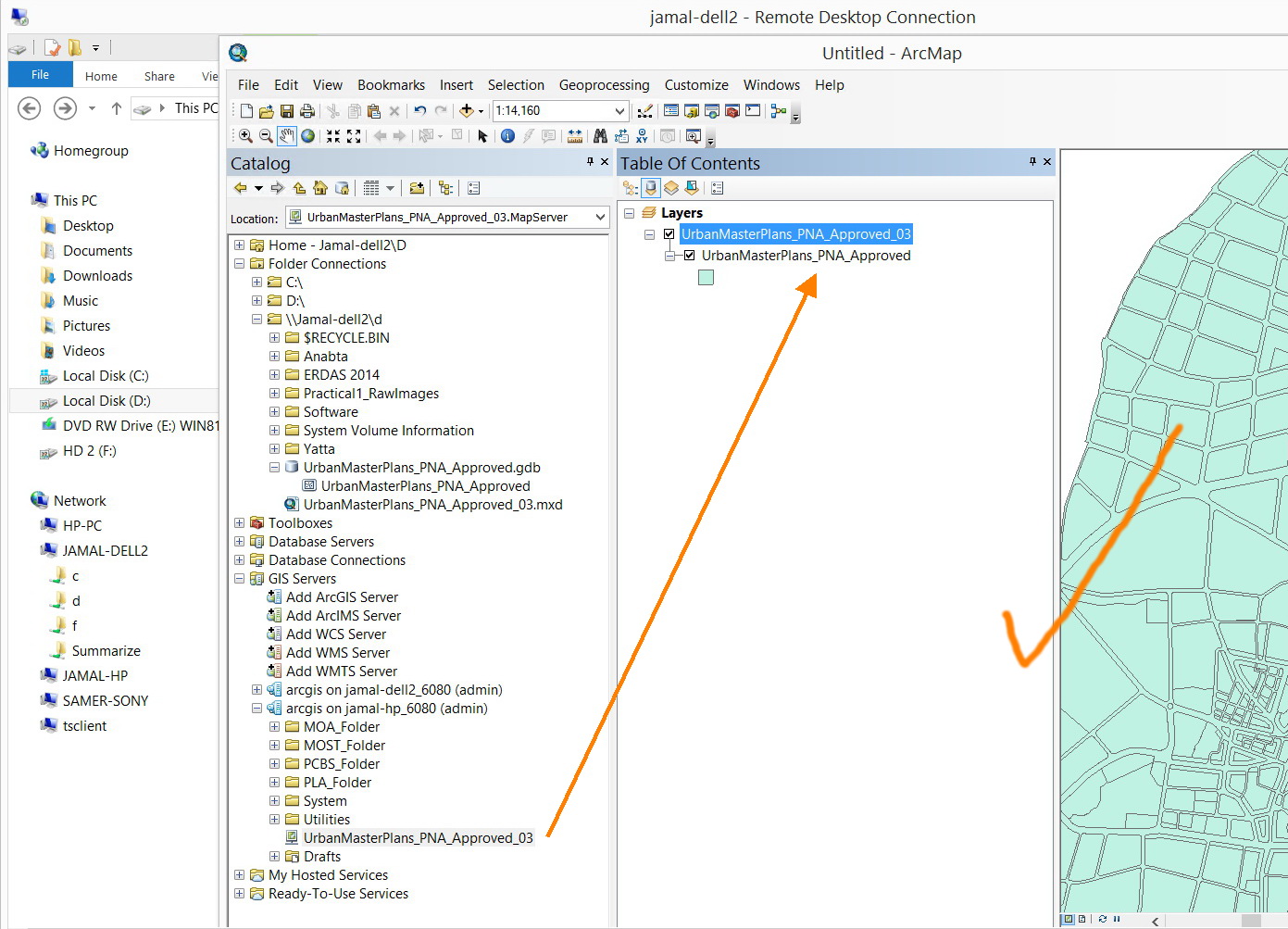Click the Refresh button at map bottom
The width and height of the screenshot is (1288, 929).
point(1103,919)
